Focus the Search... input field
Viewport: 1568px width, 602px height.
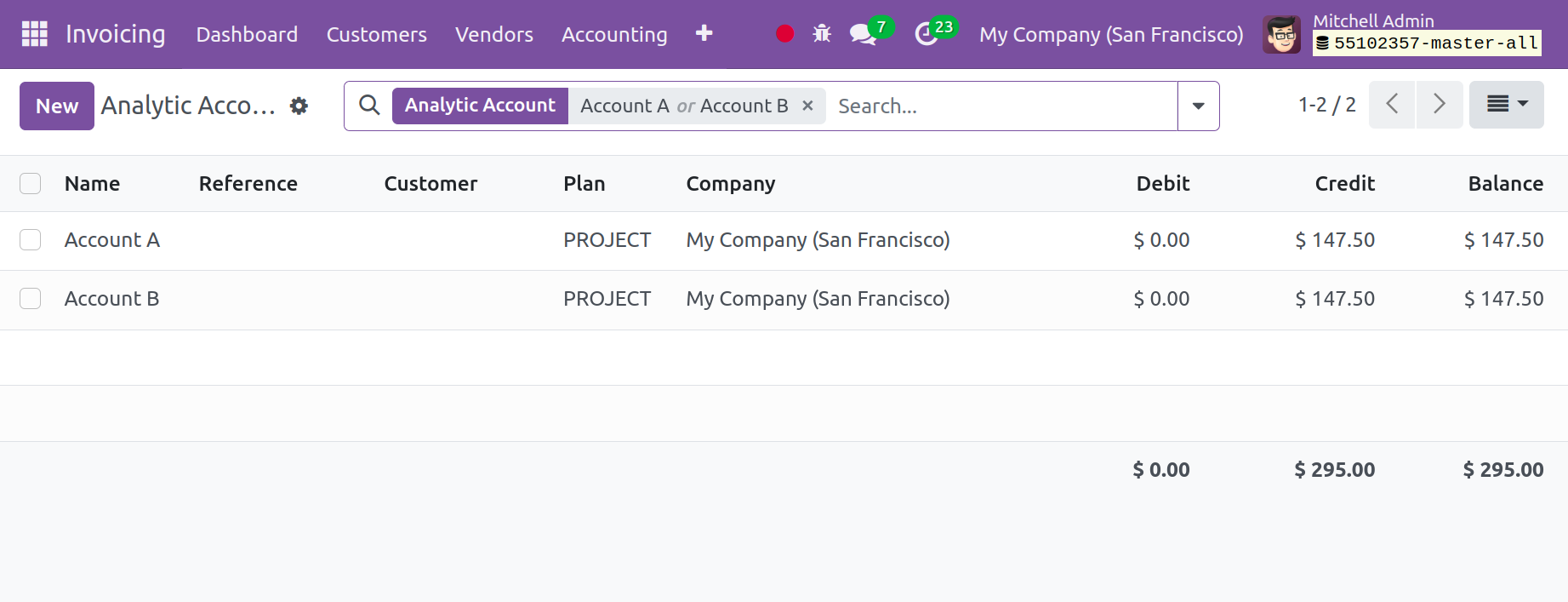1002,106
